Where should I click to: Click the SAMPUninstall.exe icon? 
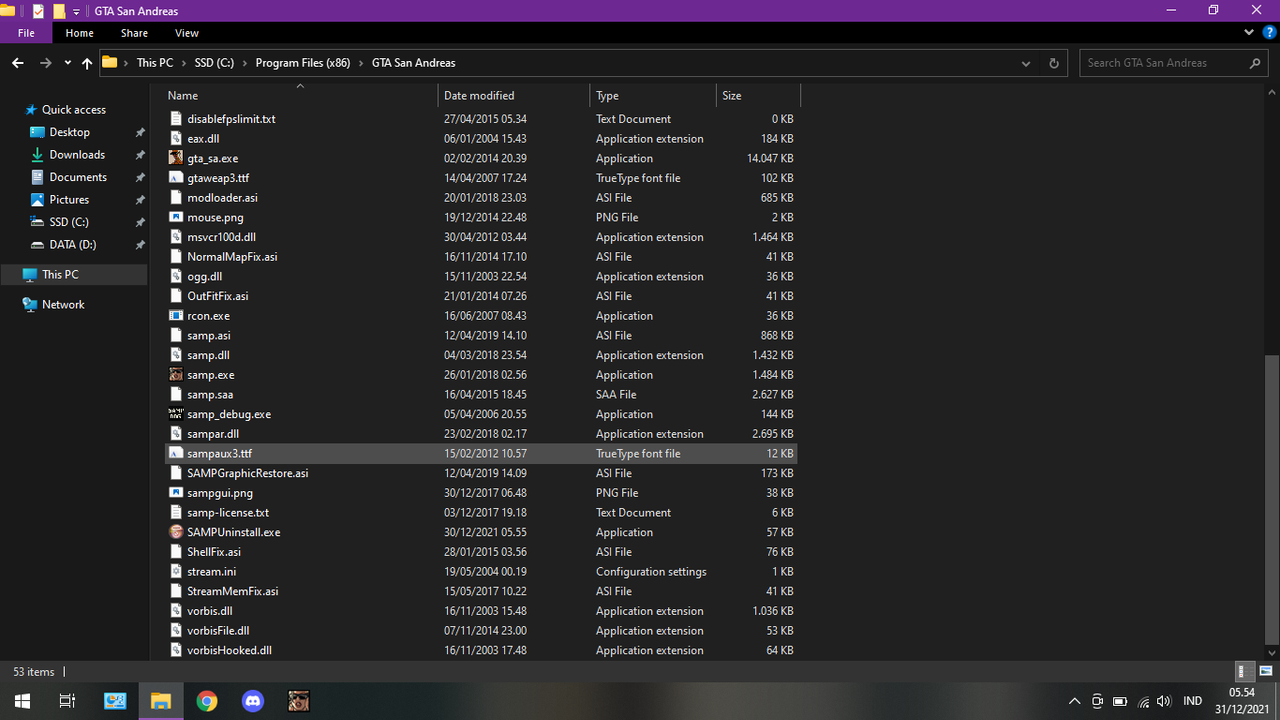(x=176, y=532)
